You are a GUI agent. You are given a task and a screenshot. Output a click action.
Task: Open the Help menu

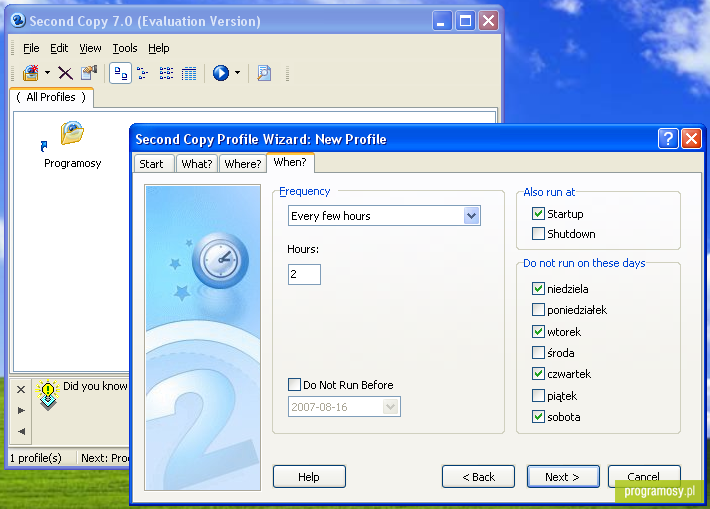pos(158,48)
